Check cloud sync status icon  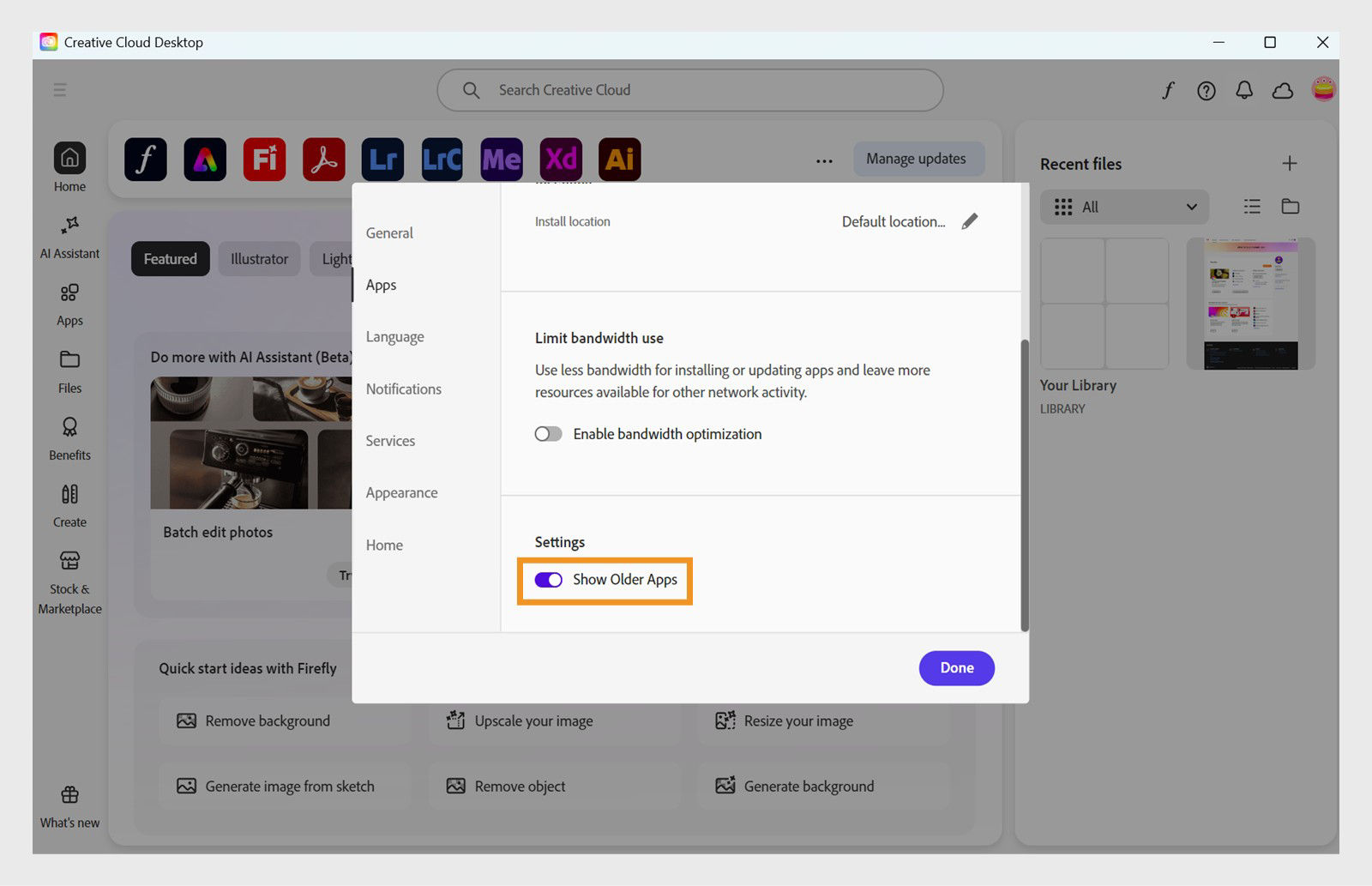click(x=1283, y=90)
